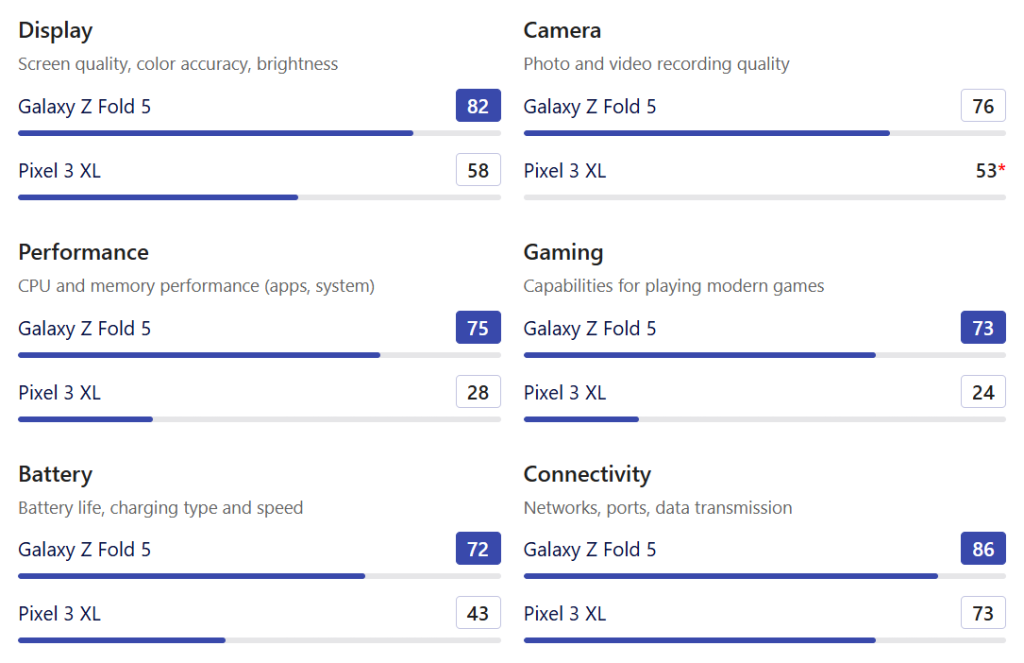Click the Connectivity score badge showing 86
1024x663 pixels.
[983, 549]
